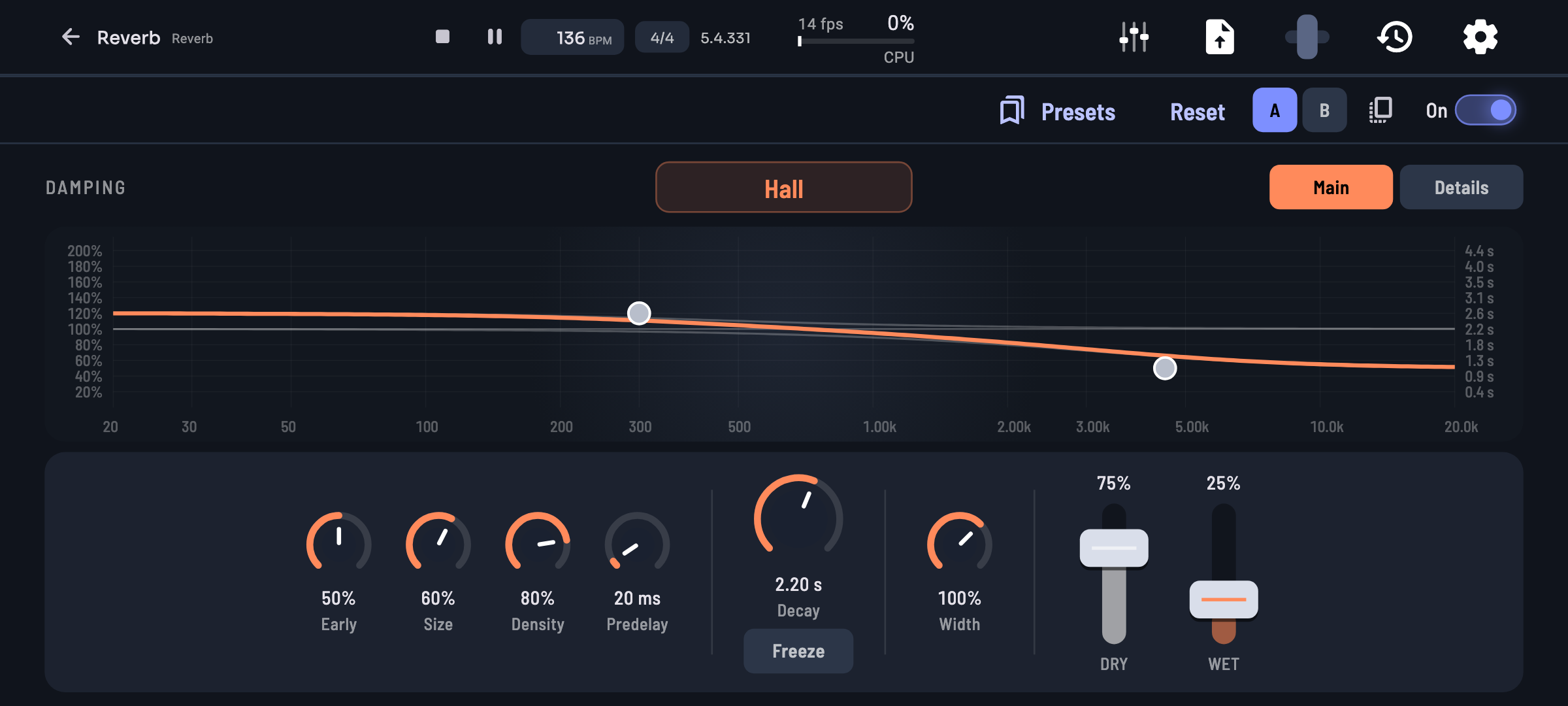This screenshot has height=706, width=1568.
Task: Select preset slot A
Action: [x=1275, y=110]
